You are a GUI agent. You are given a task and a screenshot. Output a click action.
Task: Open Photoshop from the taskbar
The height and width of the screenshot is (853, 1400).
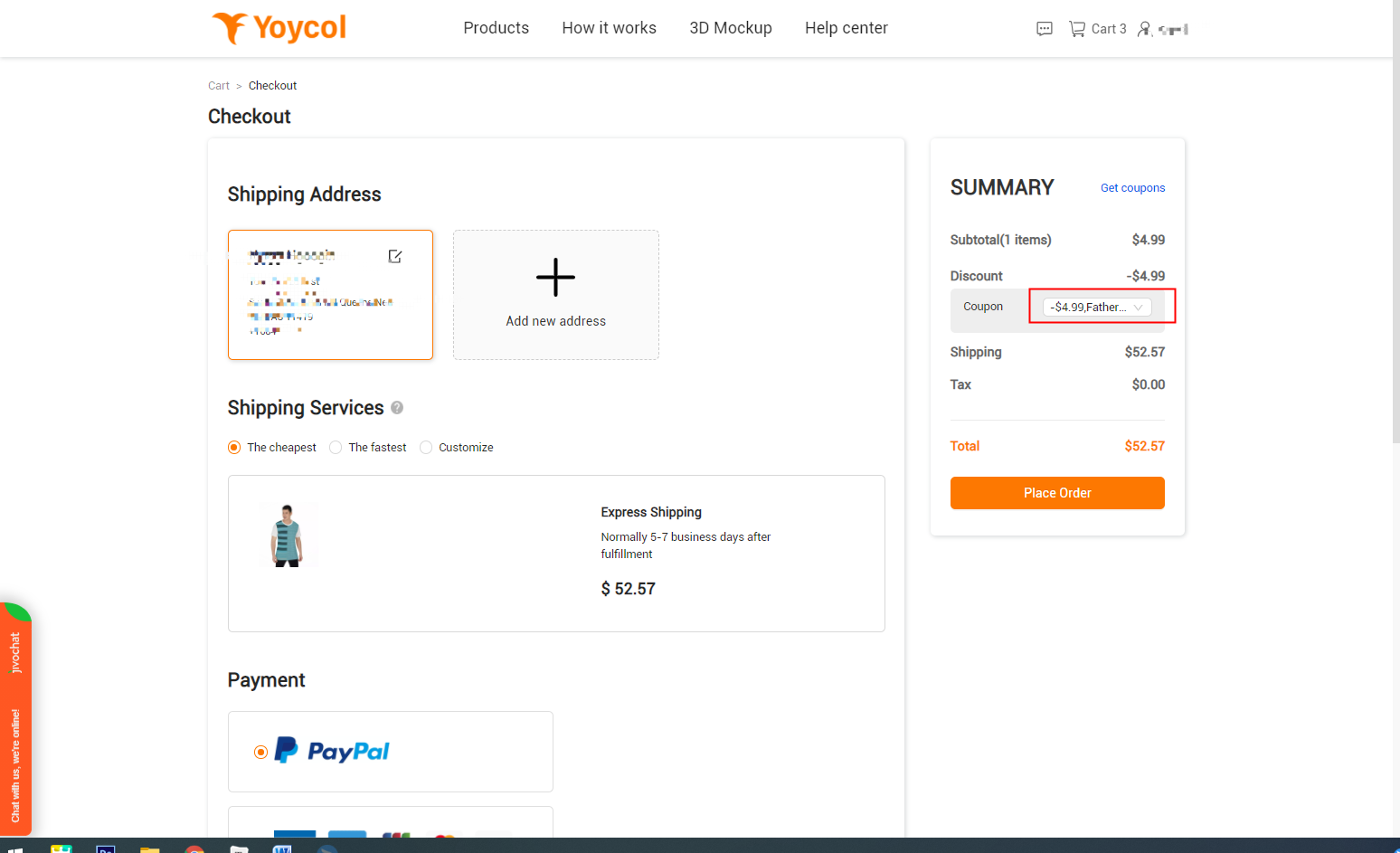coord(105,848)
